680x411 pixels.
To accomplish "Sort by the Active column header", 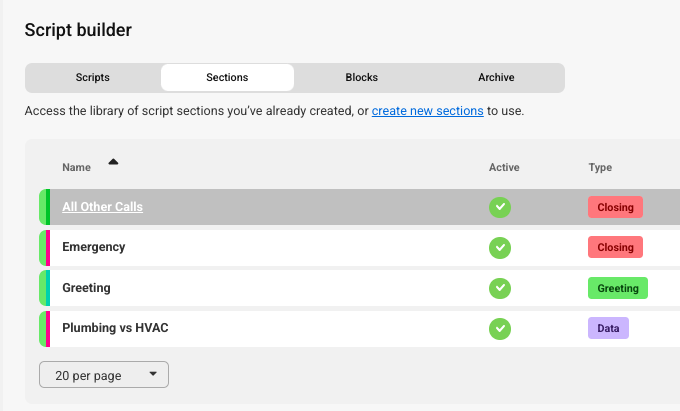I will tap(504, 167).
